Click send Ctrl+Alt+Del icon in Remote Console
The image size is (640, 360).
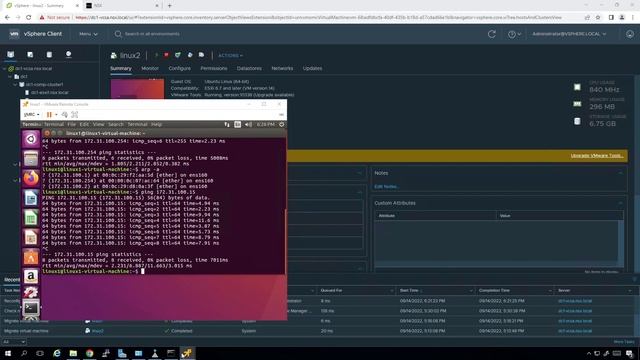click(64, 115)
